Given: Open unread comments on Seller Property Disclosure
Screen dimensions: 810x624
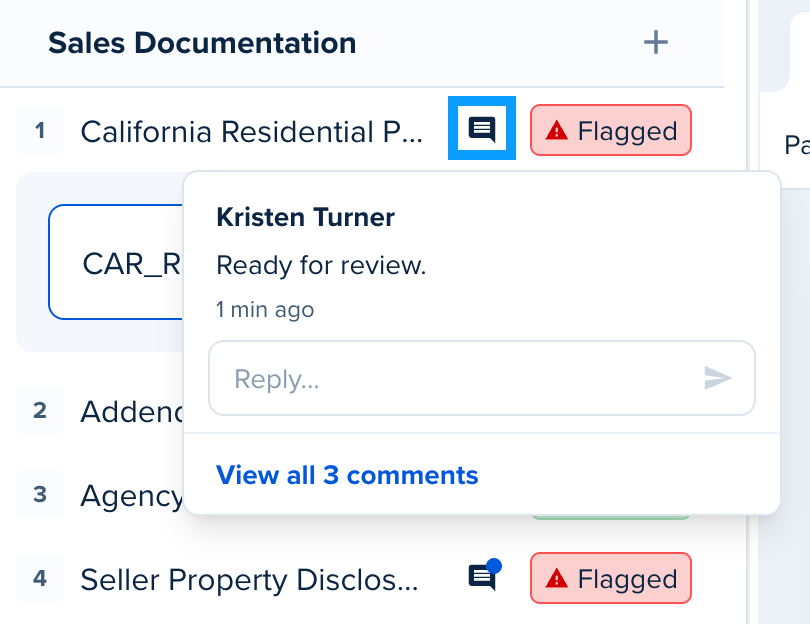Looking at the screenshot, I should click(484, 575).
